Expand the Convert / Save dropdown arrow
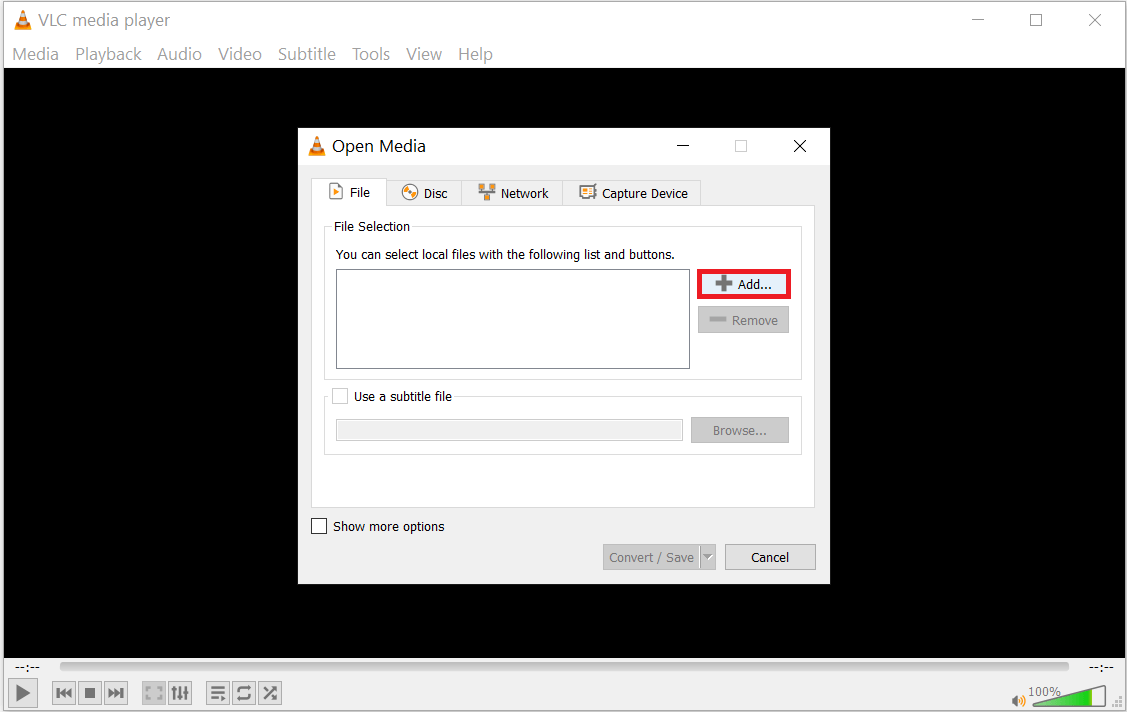The height and width of the screenshot is (712, 1127). tap(708, 557)
